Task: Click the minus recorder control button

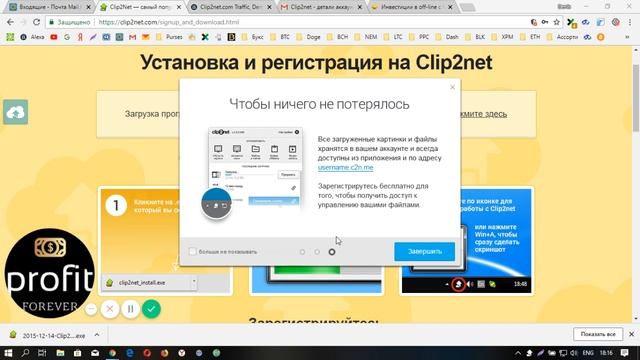Action: click(91, 309)
